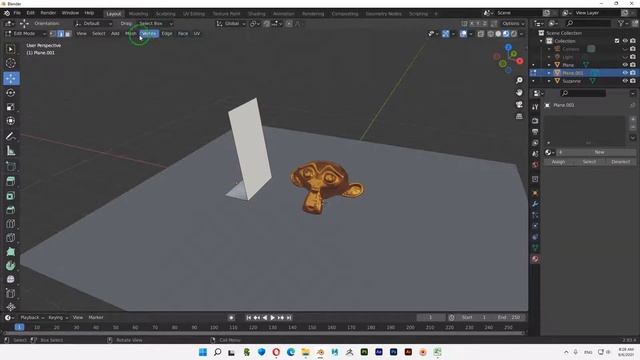Open the Object Data properties tab
This screenshot has width=640, height=360.
(535, 247)
